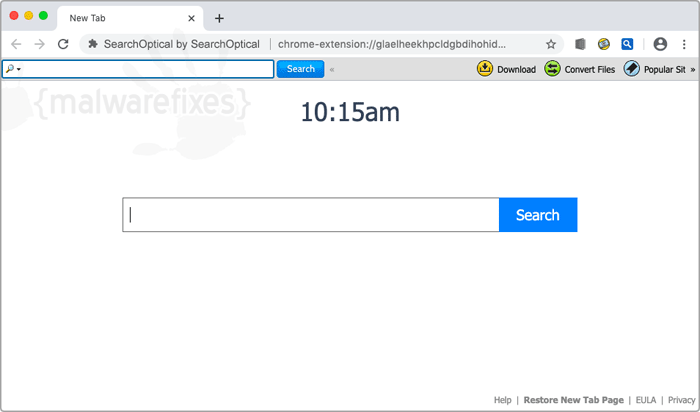This screenshot has height=412, width=700.
Task: Reload the current page
Action: click(63, 44)
